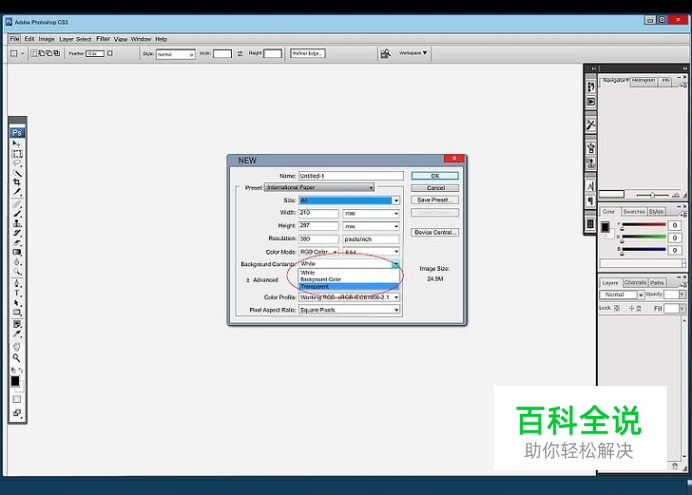Click the Save Preset button
The height and width of the screenshot is (495, 692).
(435, 200)
